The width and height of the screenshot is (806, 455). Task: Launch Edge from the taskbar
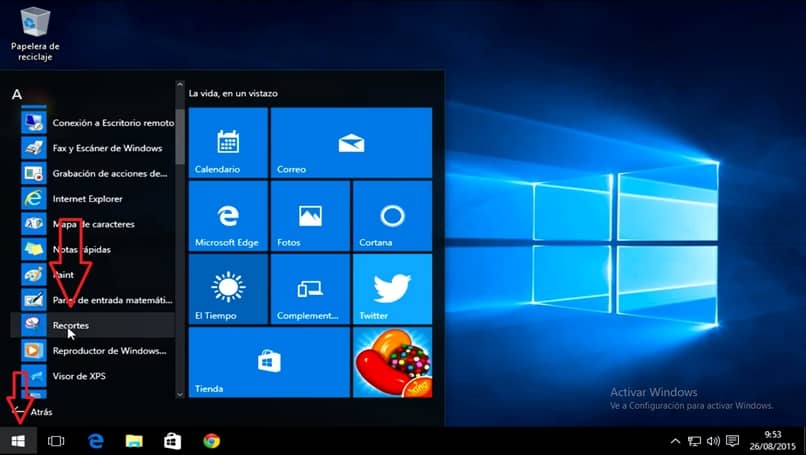click(96, 441)
